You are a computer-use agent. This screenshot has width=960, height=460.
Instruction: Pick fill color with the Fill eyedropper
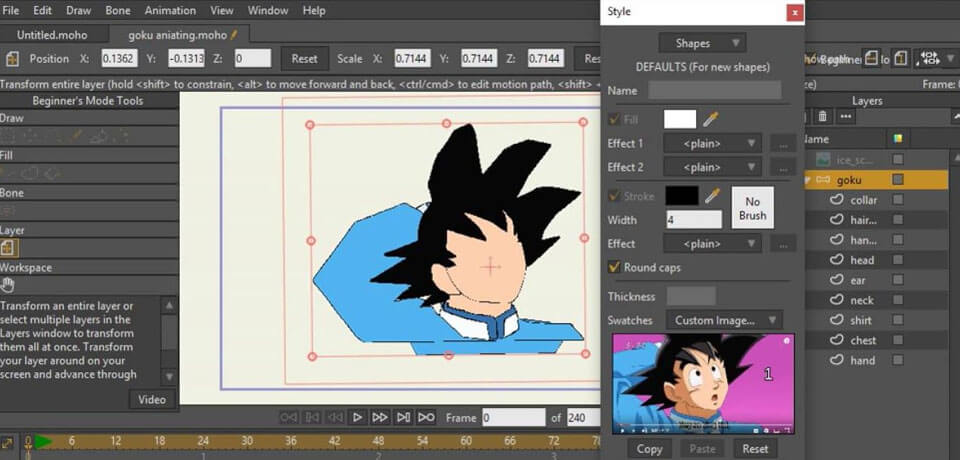click(710, 119)
